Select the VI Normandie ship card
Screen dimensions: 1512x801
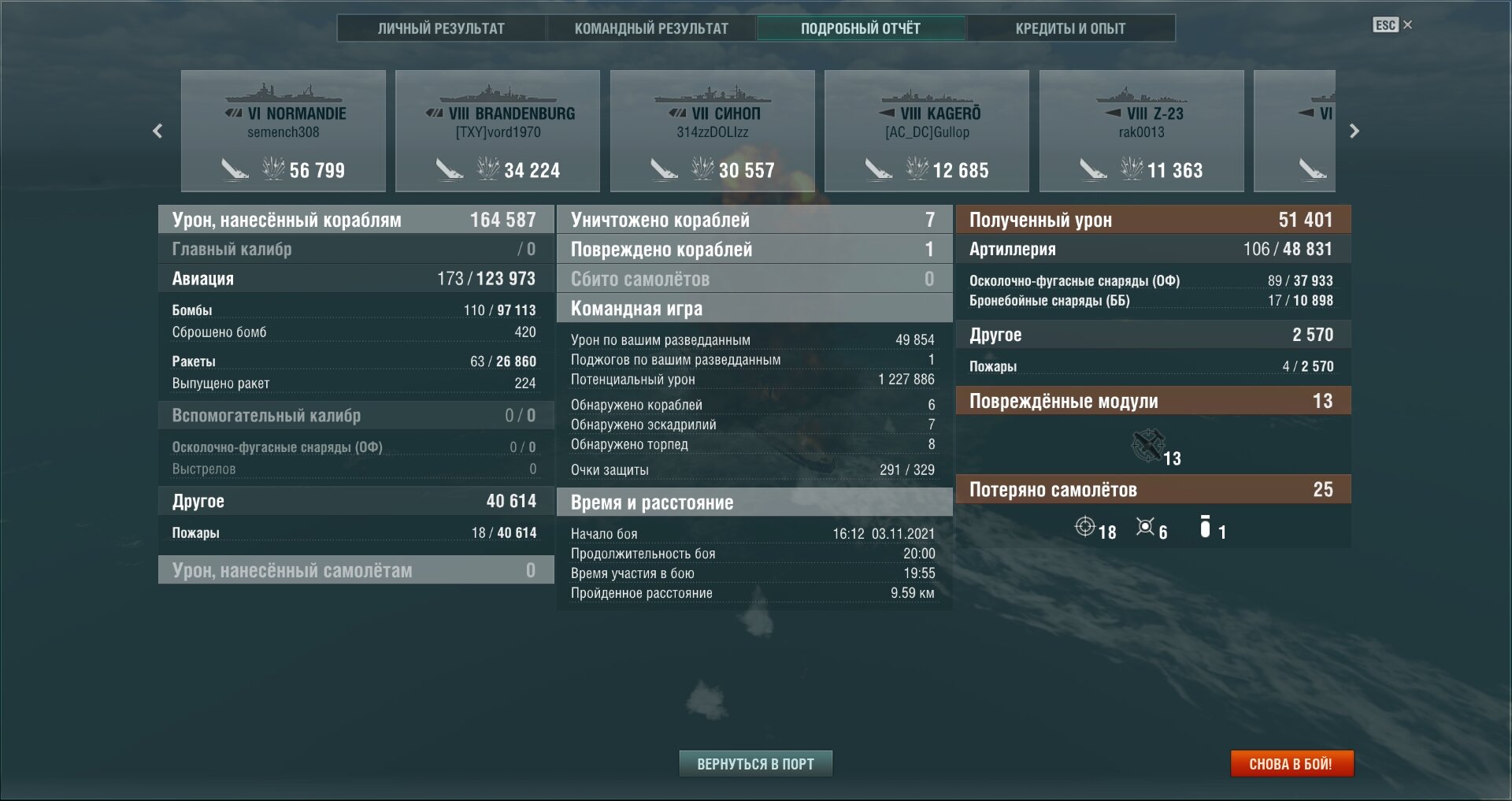click(x=283, y=131)
